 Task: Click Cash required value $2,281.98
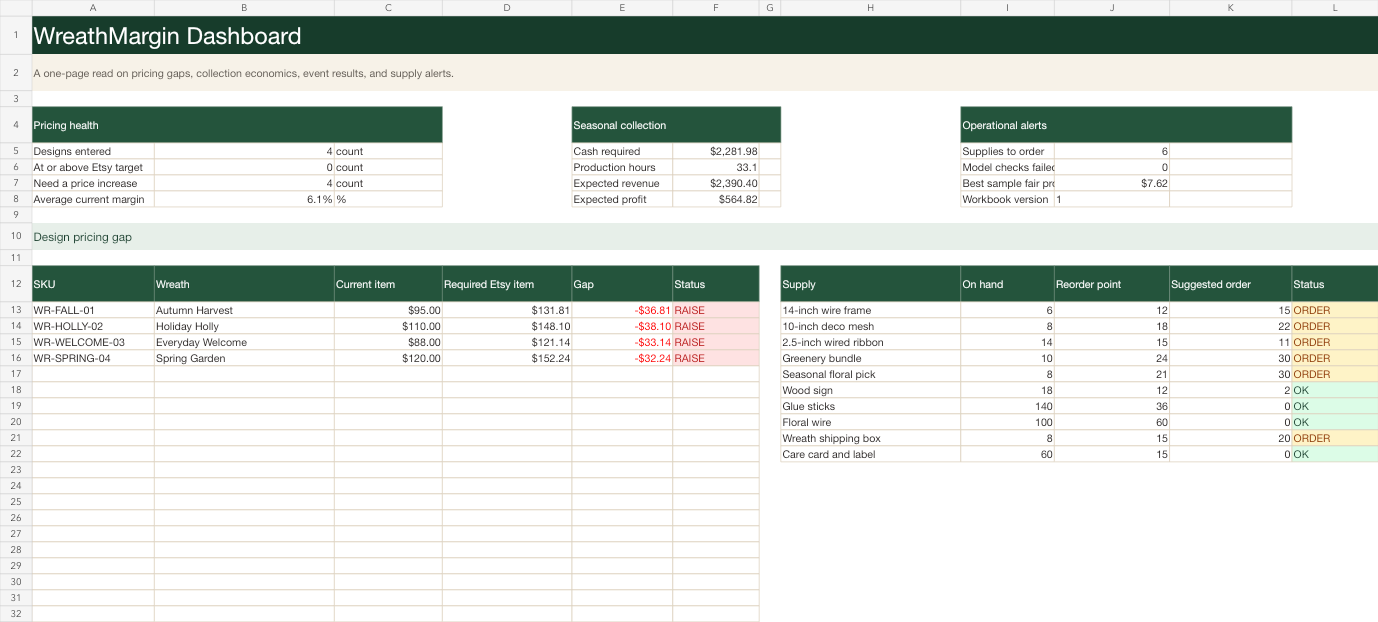pyautogui.click(x=715, y=151)
